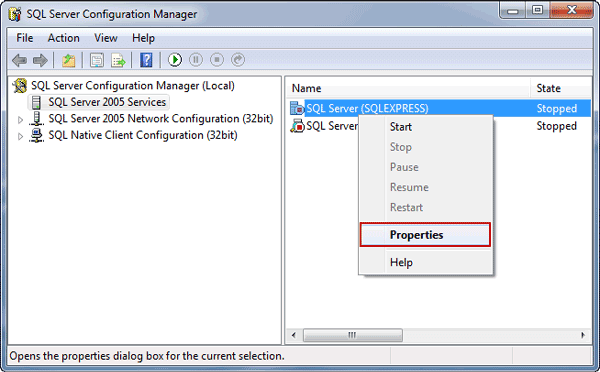The image size is (600, 372).
Task: Select Help at bottom of context menu
Action: (x=426, y=263)
